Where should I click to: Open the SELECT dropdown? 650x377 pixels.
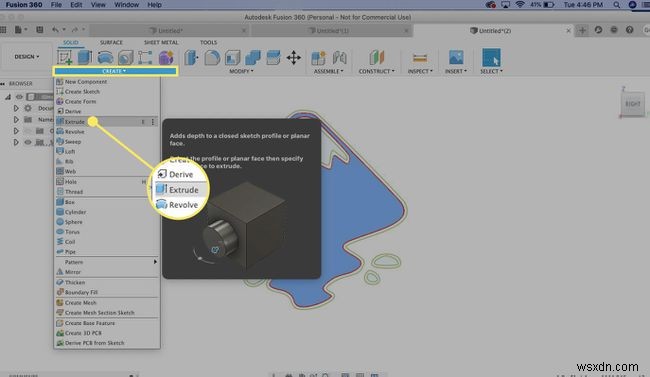(x=491, y=71)
